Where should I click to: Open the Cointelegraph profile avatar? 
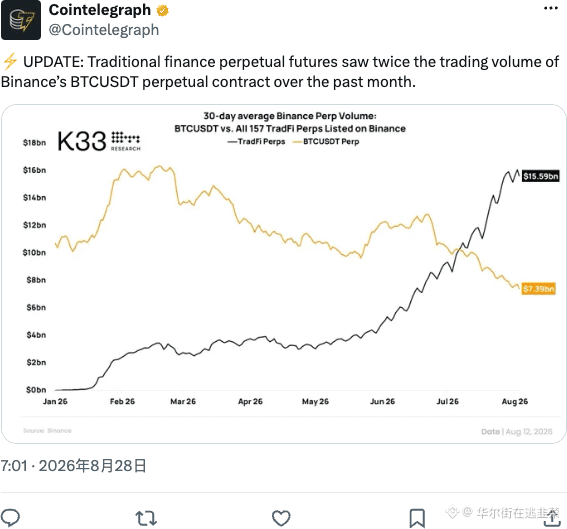[21, 20]
